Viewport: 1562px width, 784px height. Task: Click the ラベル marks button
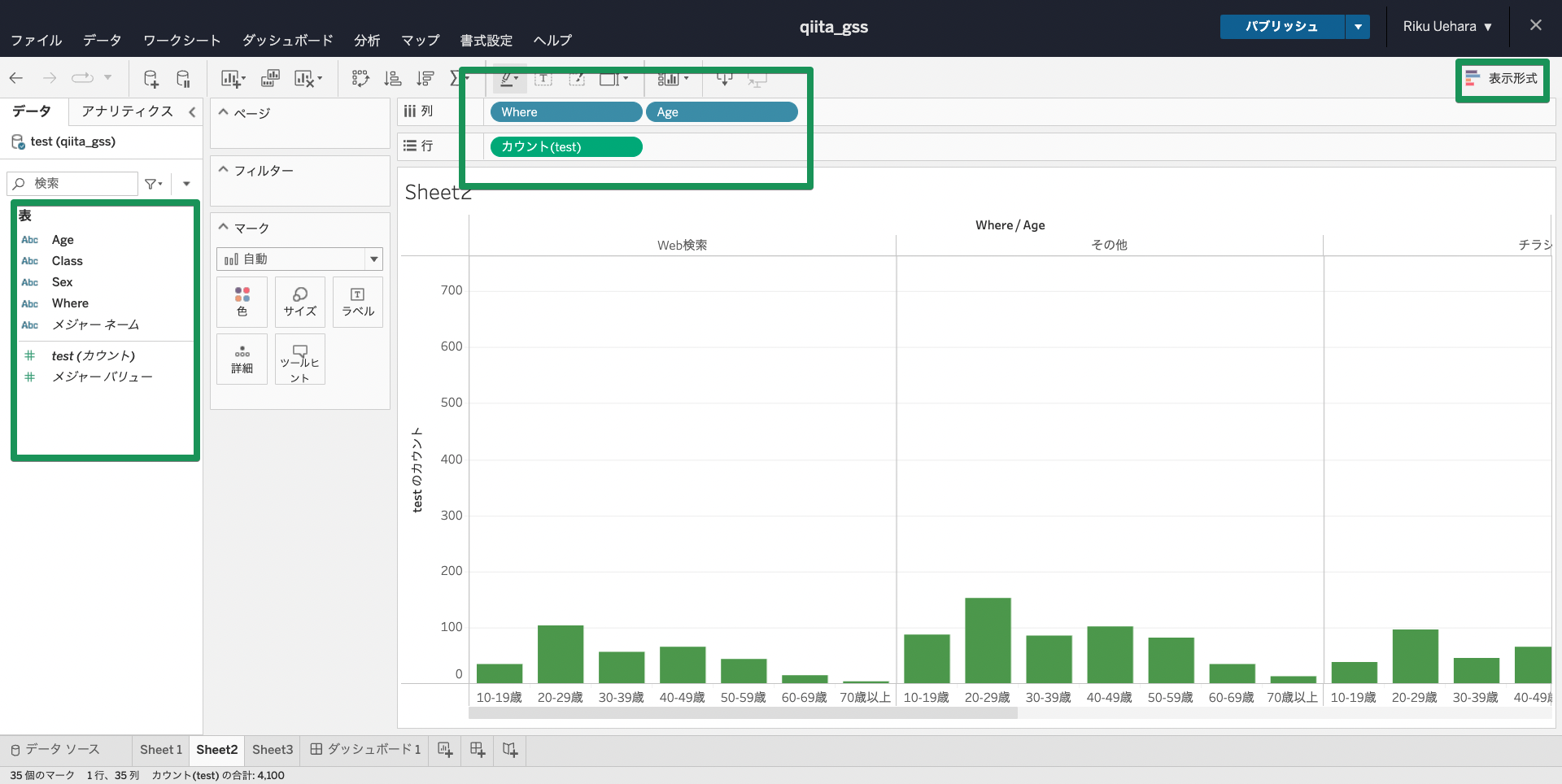[x=358, y=302]
